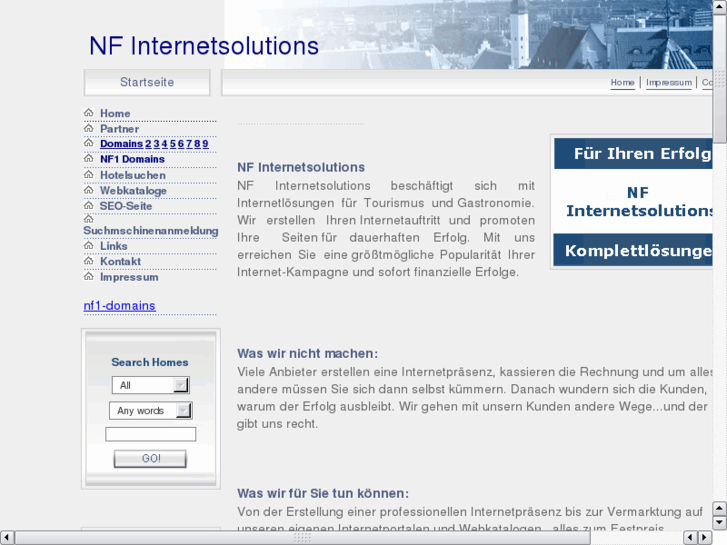Open Domains page 3 link

click(156, 144)
